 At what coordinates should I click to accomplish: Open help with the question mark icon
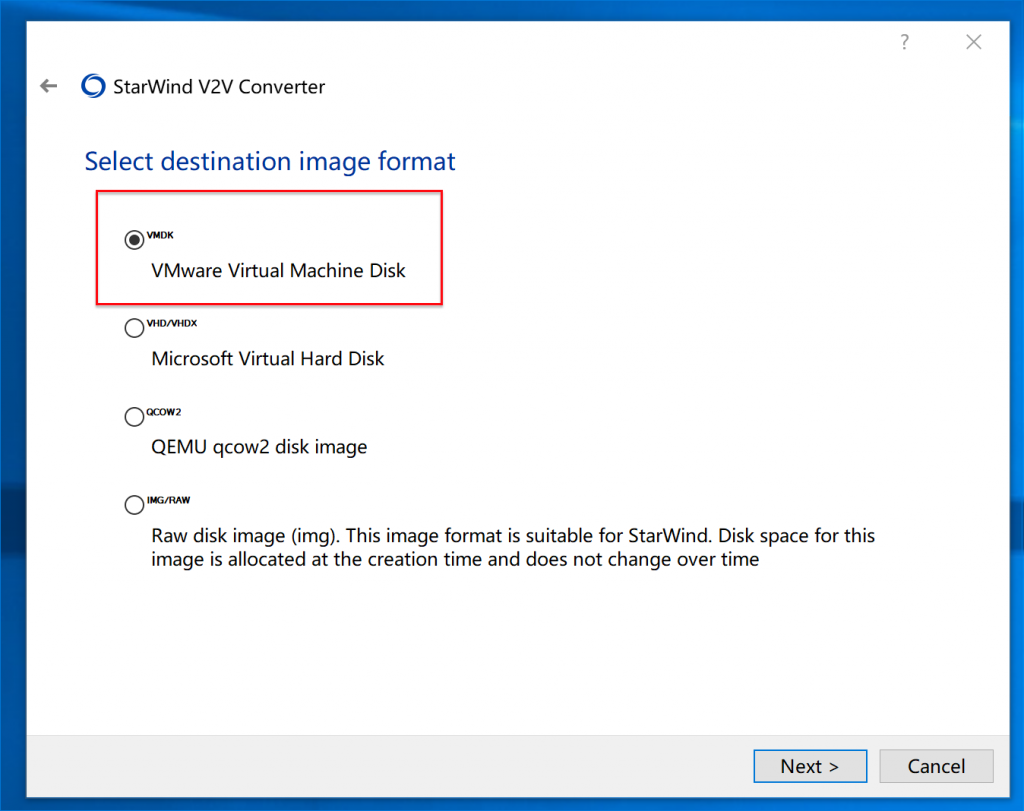pyautogui.click(x=904, y=42)
